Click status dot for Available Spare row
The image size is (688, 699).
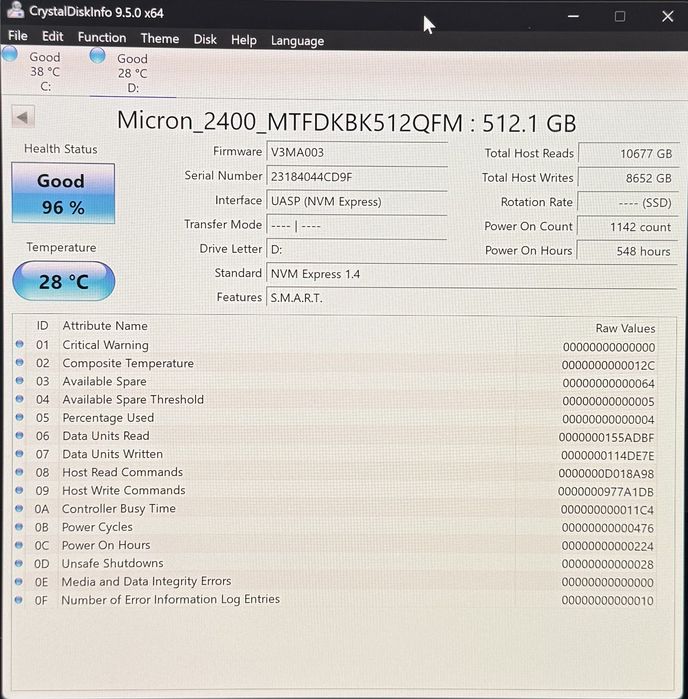20,381
